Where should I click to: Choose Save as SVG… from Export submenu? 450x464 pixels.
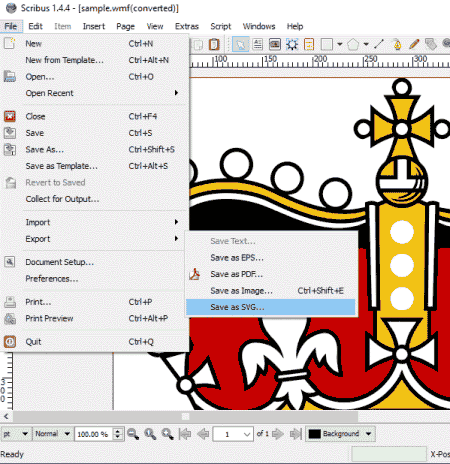(270, 307)
